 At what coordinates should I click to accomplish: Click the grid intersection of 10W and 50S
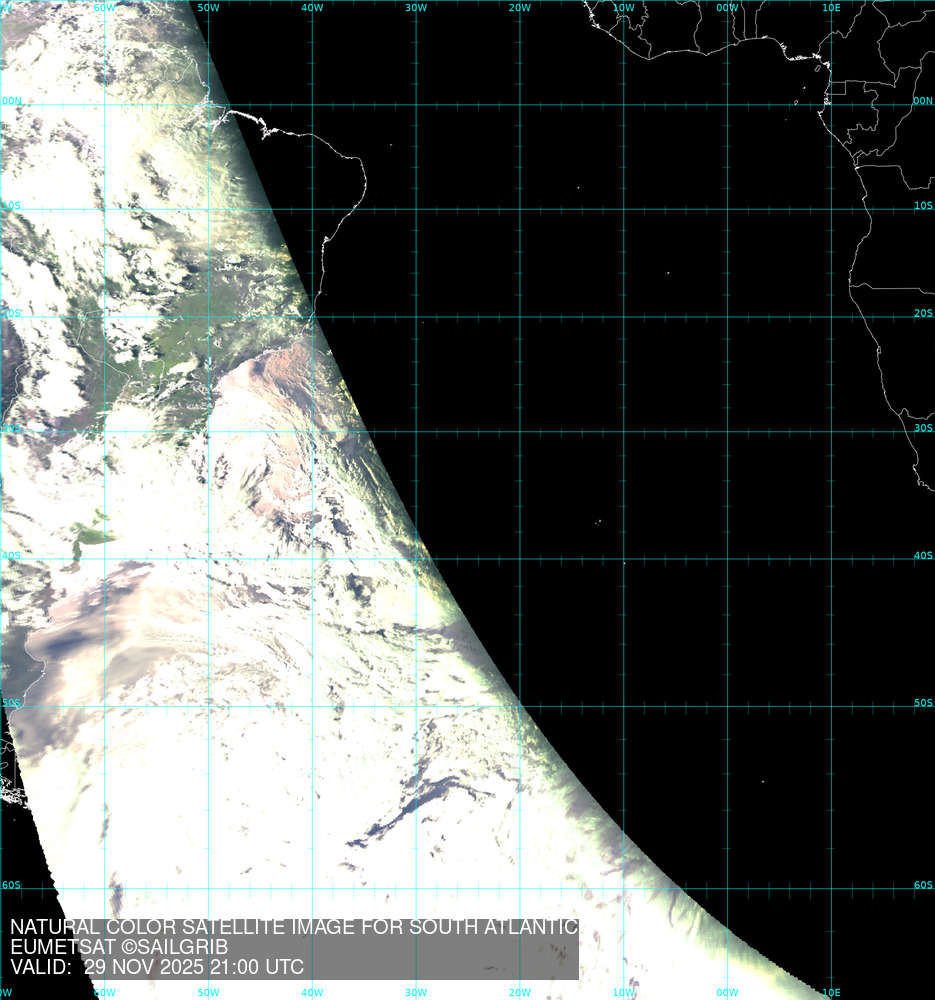(624, 707)
